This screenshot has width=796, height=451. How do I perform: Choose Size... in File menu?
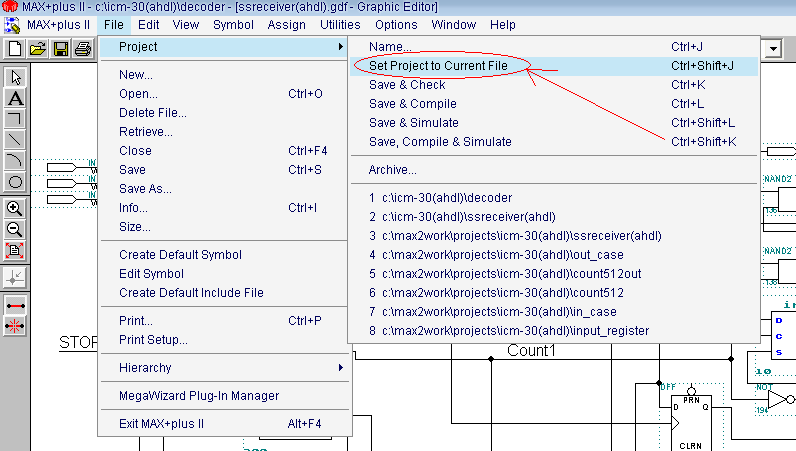pos(223,227)
